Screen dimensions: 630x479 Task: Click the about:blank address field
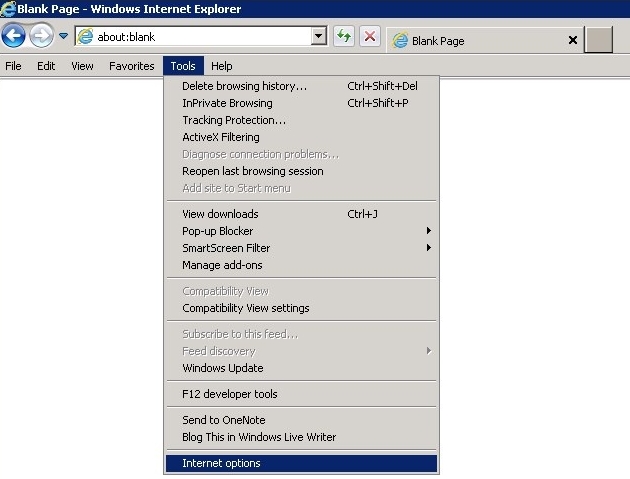click(x=200, y=37)
